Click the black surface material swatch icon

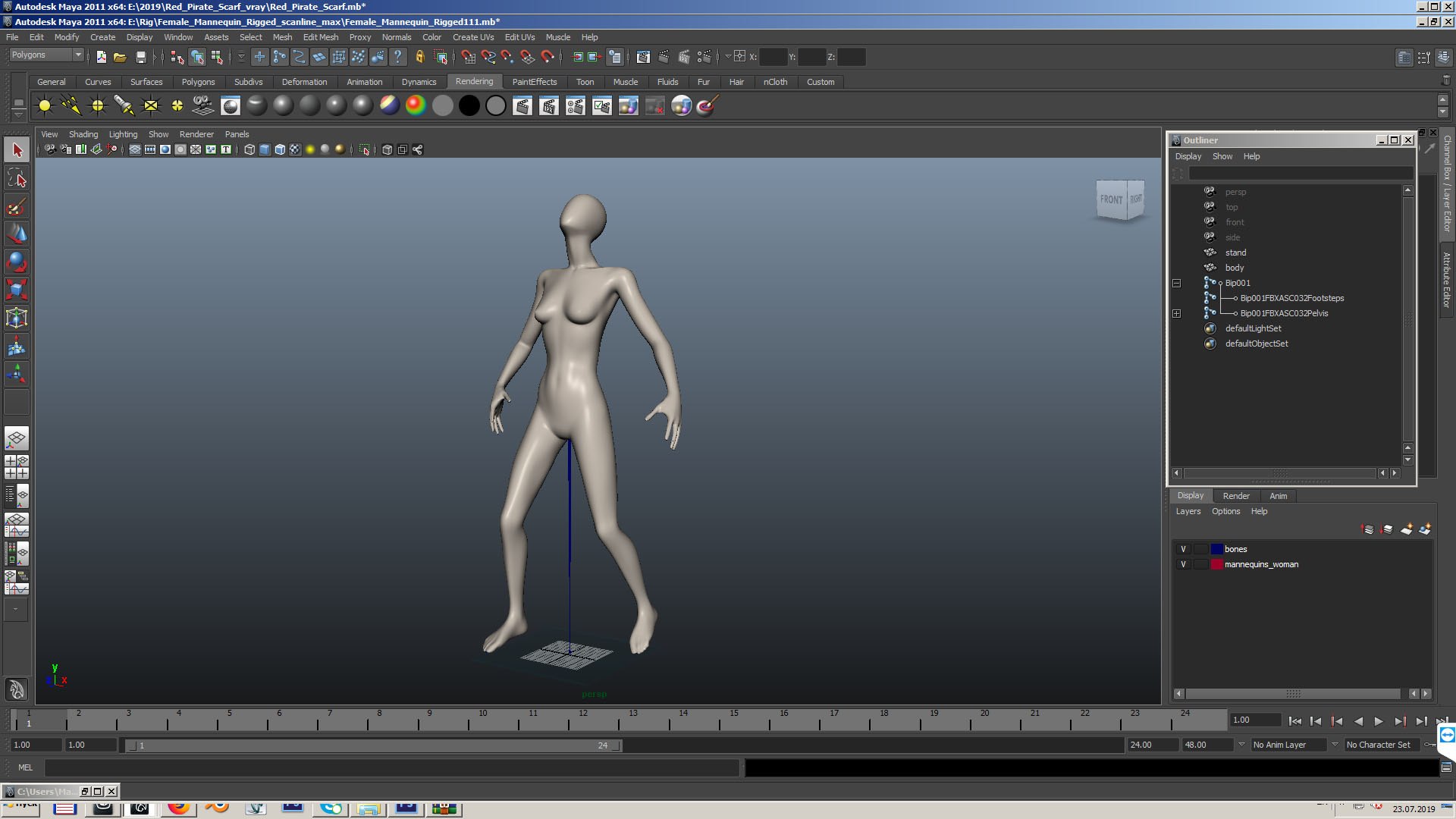coord(469,106)
